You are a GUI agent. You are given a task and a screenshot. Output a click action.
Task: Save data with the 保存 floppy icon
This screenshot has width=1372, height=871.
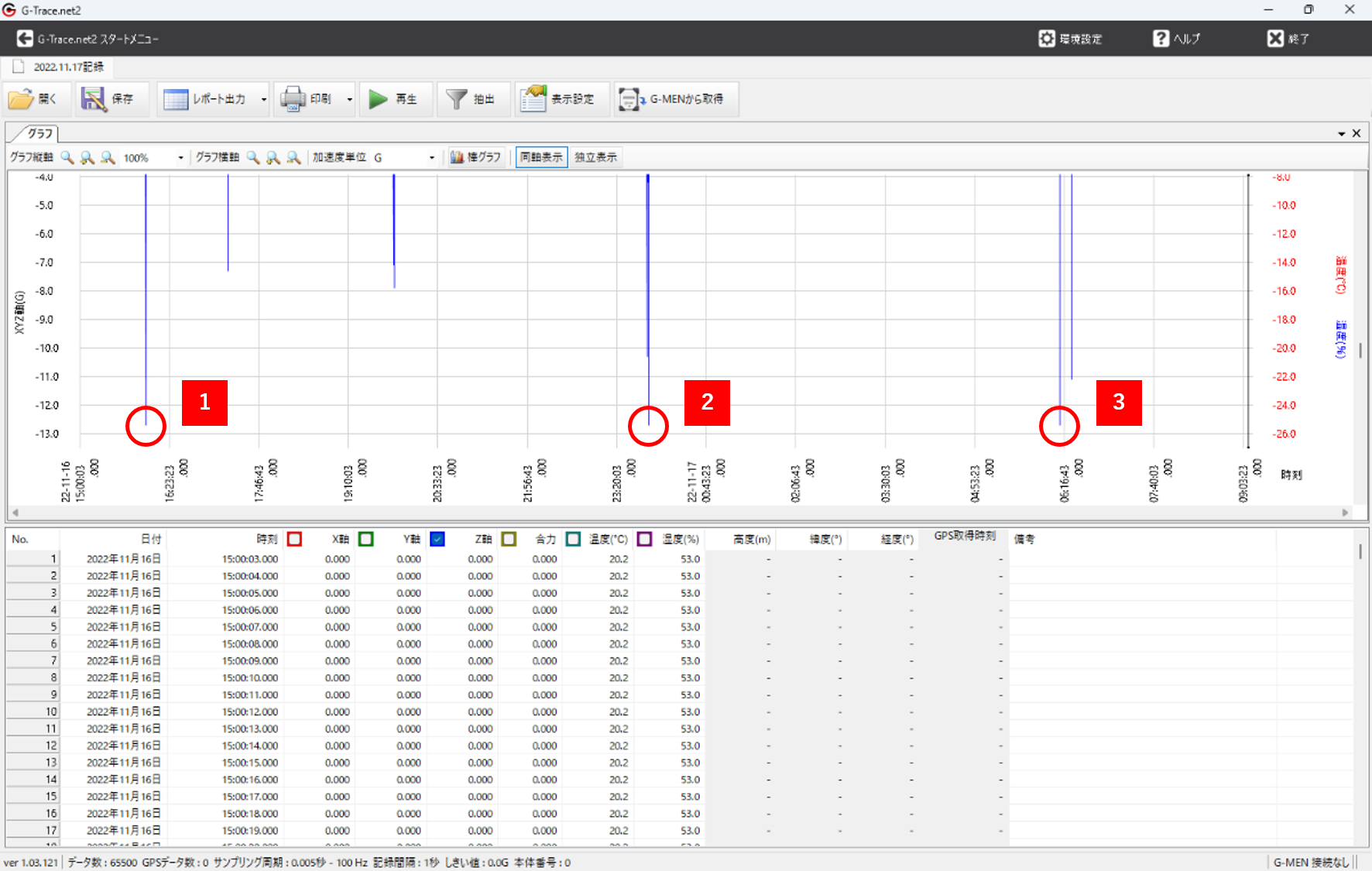(x=94, y=99)
